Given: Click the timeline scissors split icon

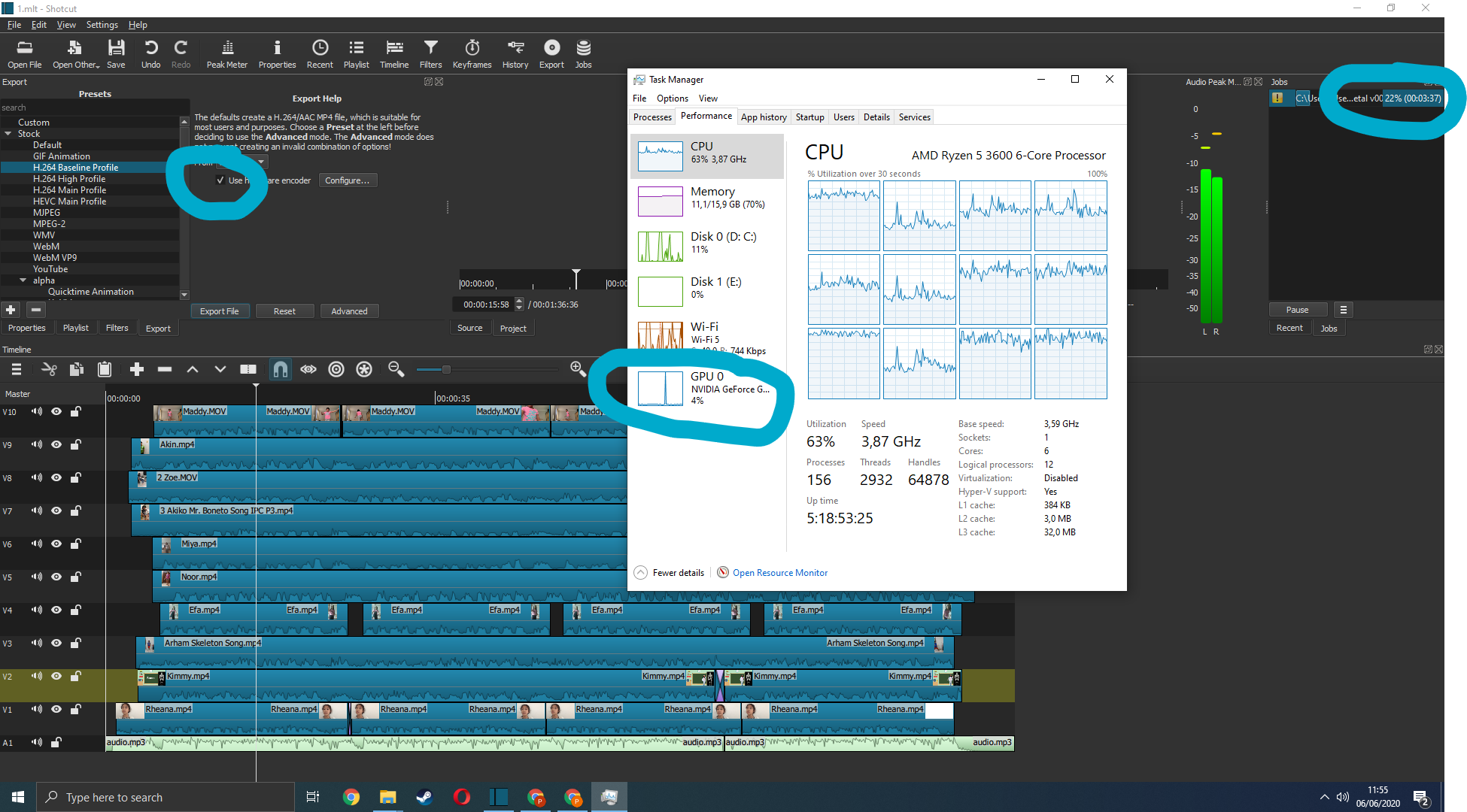Looking at the screenshot, I should click(49, 369).
